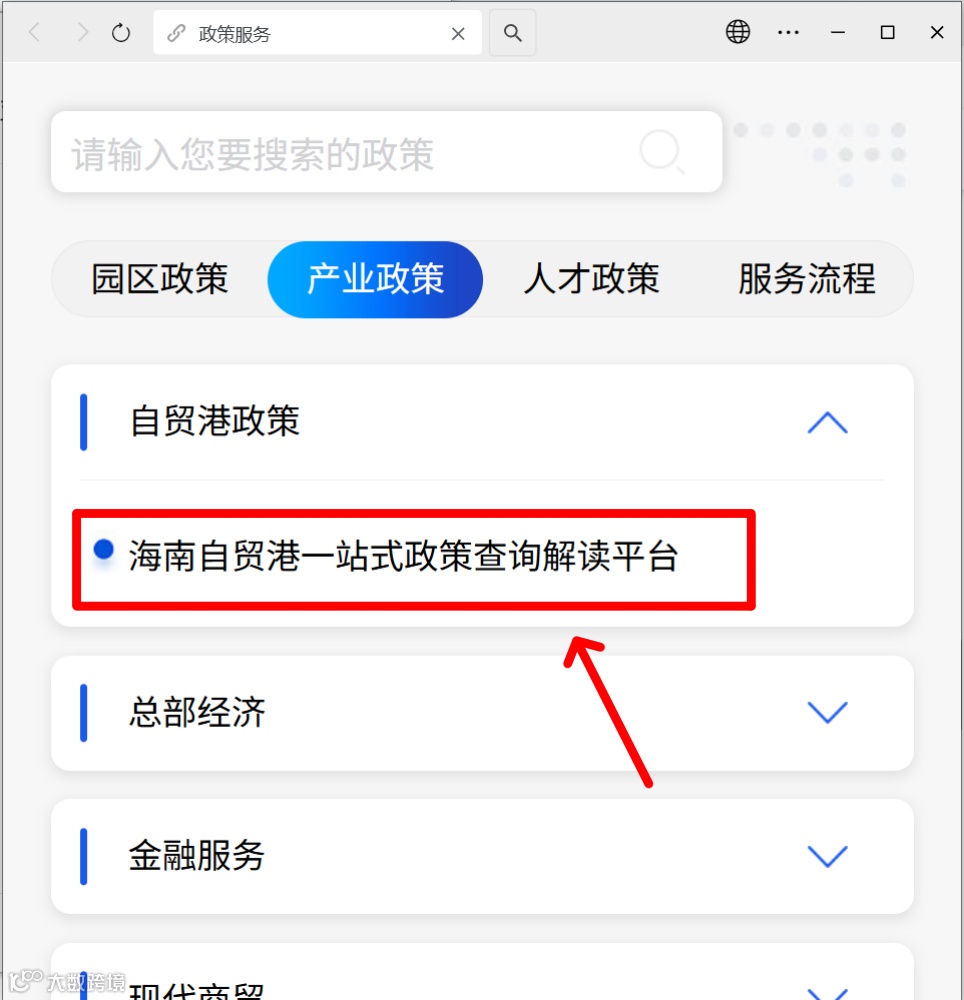Click the 自贸港政策 section title
This screenshot has height=1000, width=964.
tap(214, 422)
